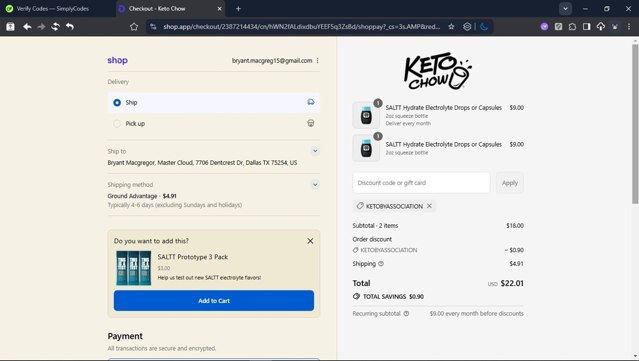Reload the checkout page
This screenshot has width=639, height=361.
(55, 27)
